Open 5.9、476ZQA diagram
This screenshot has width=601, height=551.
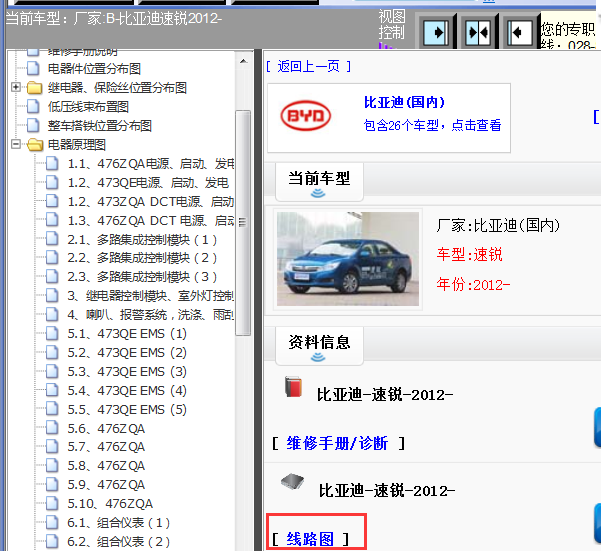pos(106,484)
